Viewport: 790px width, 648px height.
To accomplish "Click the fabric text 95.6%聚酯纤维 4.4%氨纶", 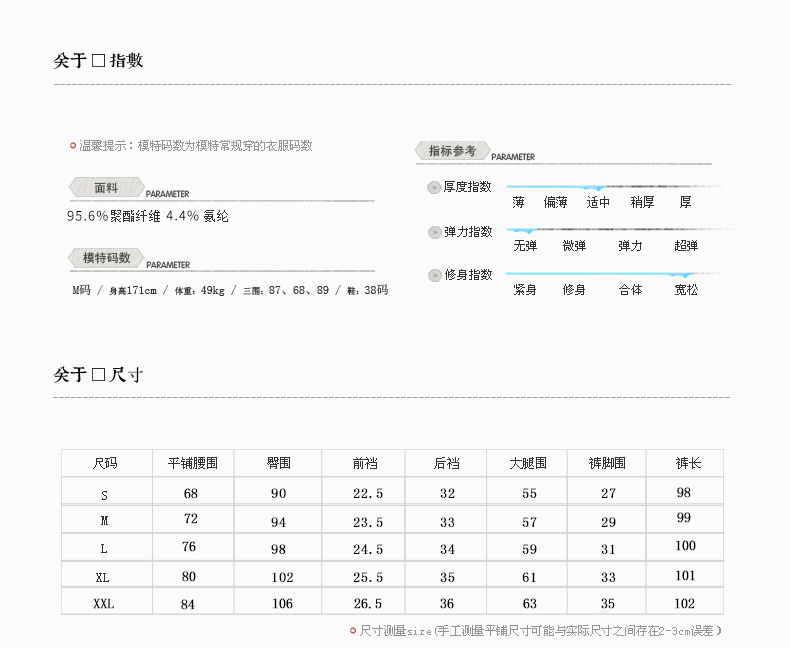I will click(x=148, y=216).
